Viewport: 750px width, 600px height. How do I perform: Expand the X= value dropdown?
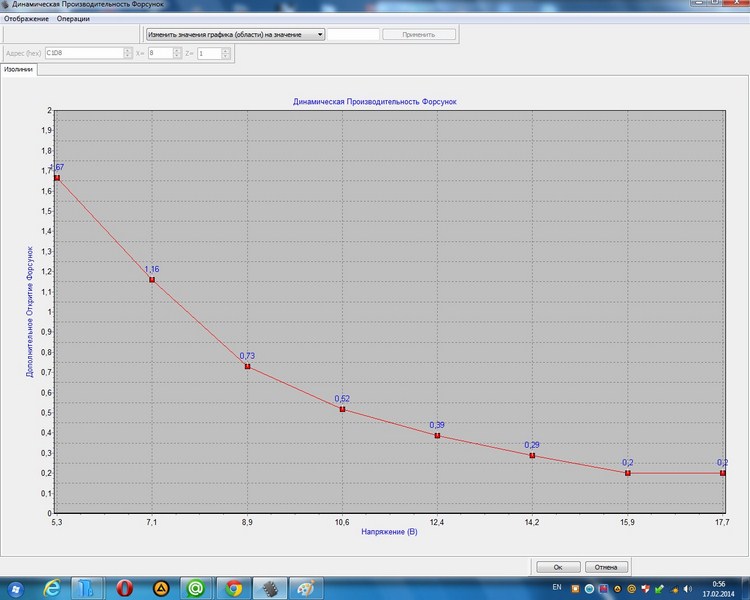tap(177, 53)
